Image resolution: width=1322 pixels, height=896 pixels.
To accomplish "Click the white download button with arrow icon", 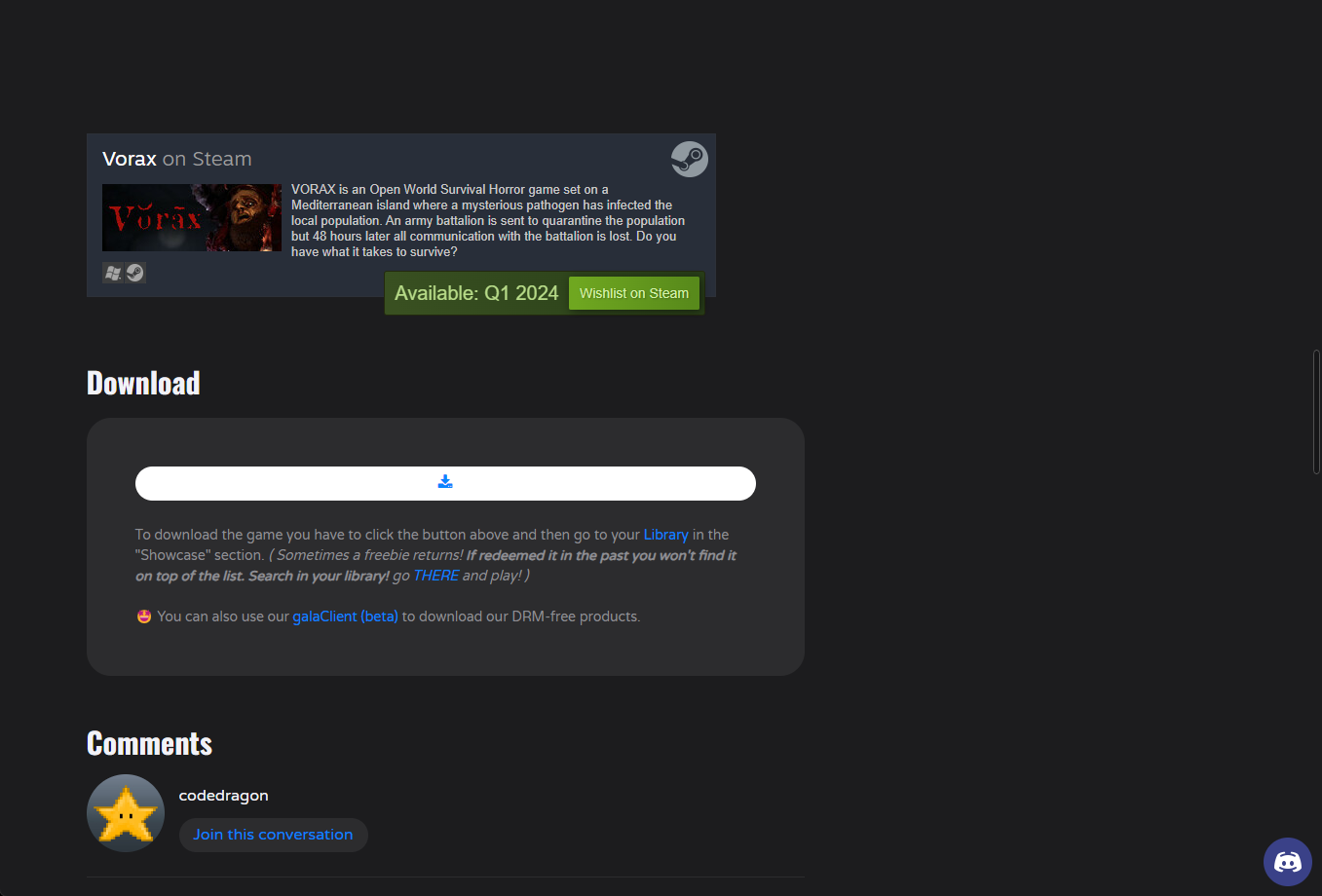I will [x=445, y=483].
